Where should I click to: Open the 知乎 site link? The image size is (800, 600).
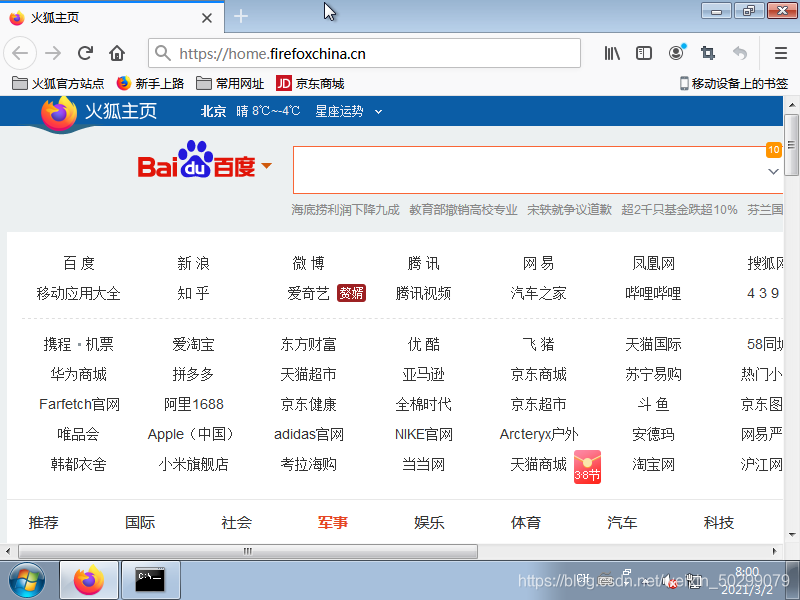[193, 293]
